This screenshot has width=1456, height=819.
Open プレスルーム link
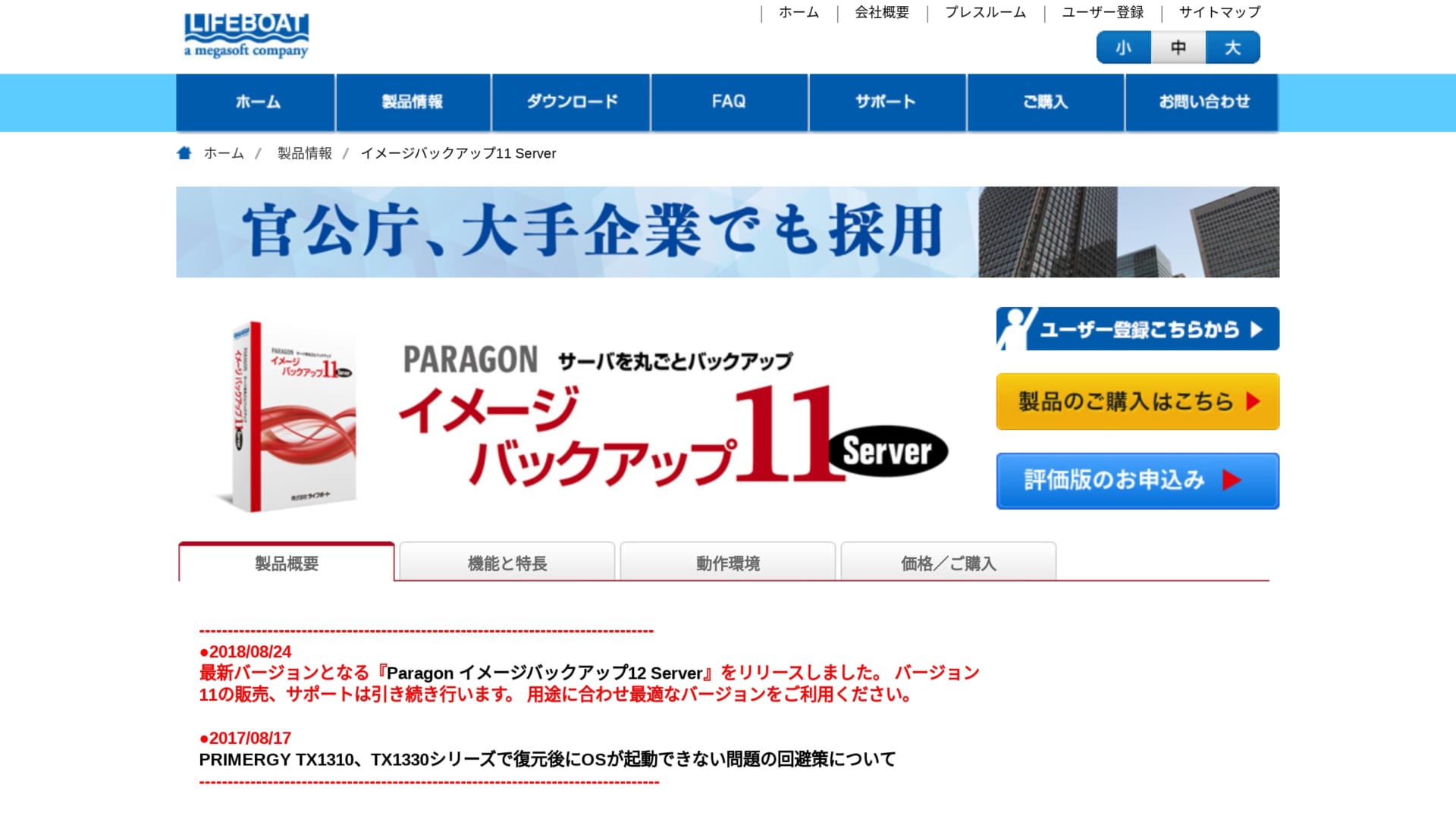[x=986, y=13]
